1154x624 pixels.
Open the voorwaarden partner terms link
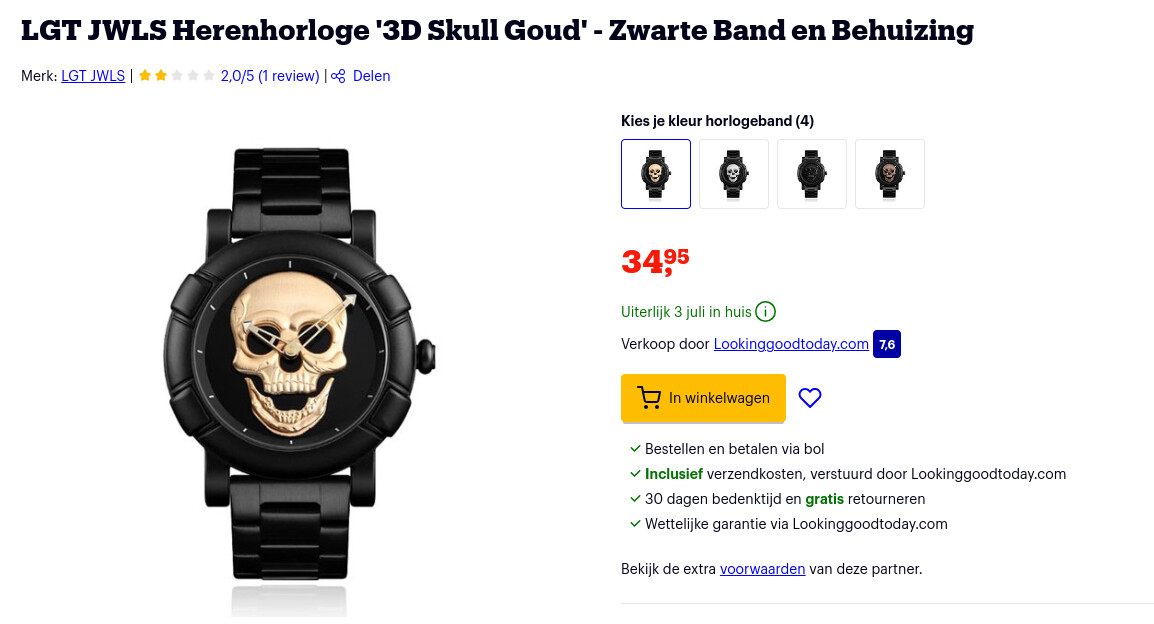[x=762, y=569]
